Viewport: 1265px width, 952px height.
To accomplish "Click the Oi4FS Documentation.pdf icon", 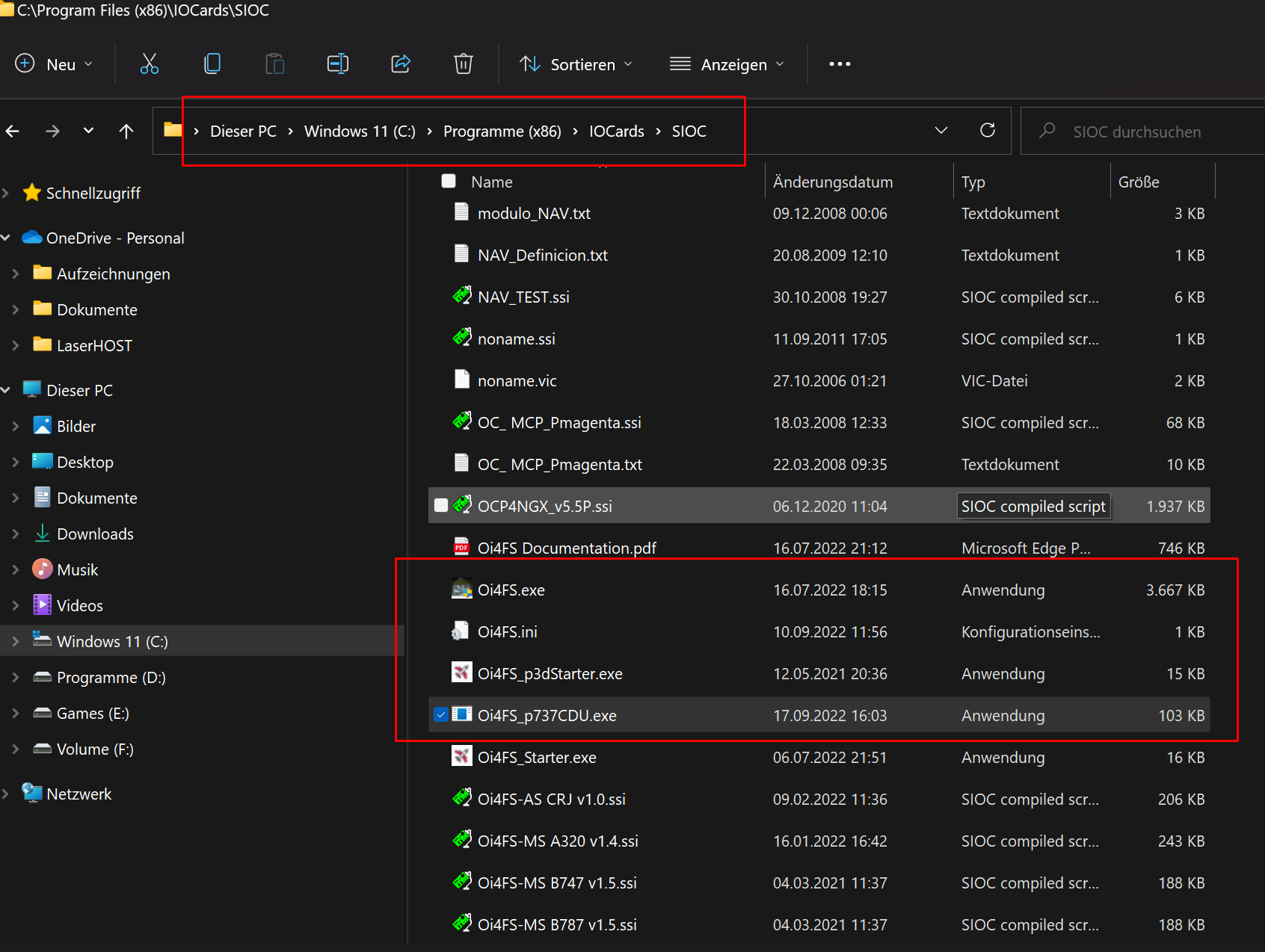I will pyautogui.click(x=462, y=547).
